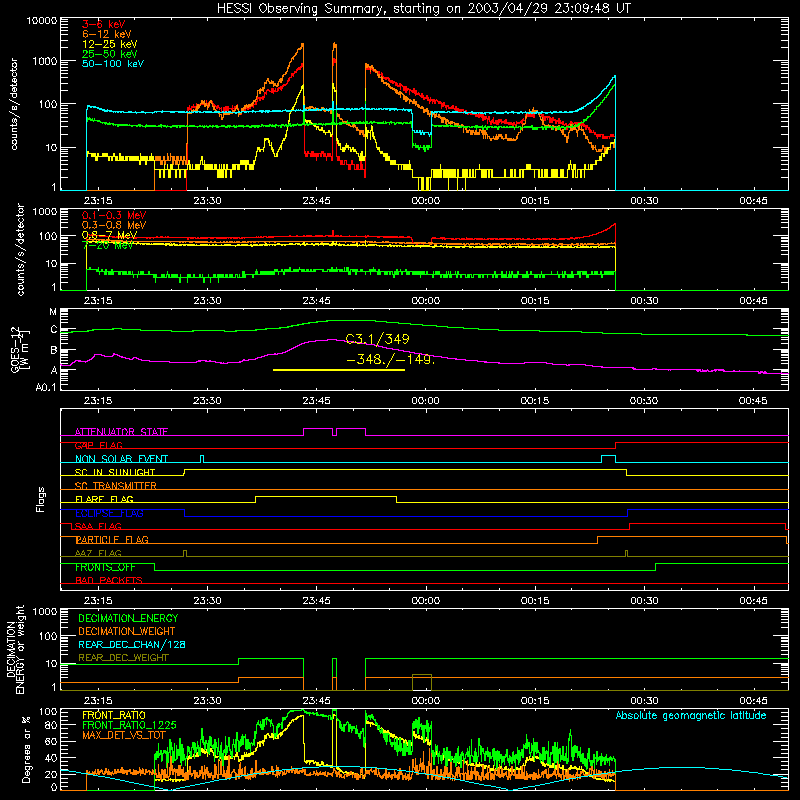This screenshot has width=800, height=800.
Task: Select the BAD_PACKETS flag label
Action: tap(109, 581)
